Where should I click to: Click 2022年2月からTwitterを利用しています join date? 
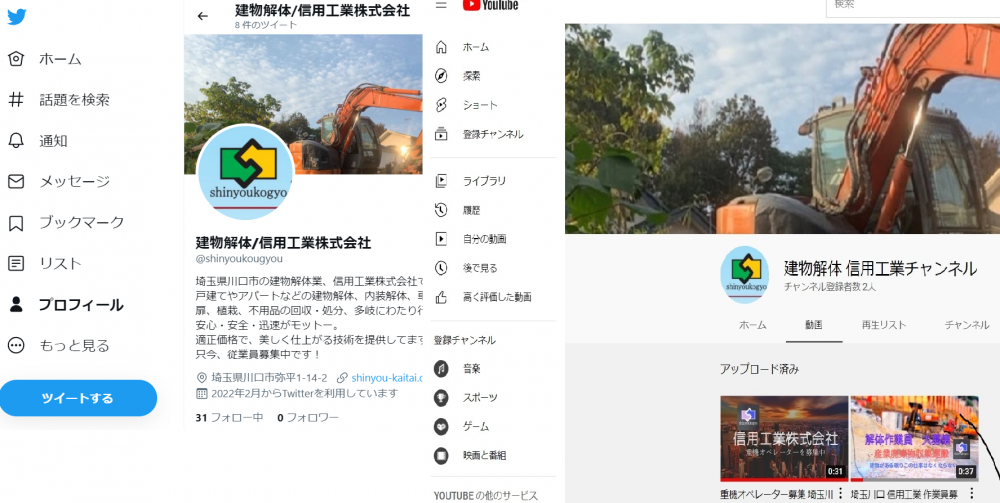pyautogui.click(x=305, y=394)
